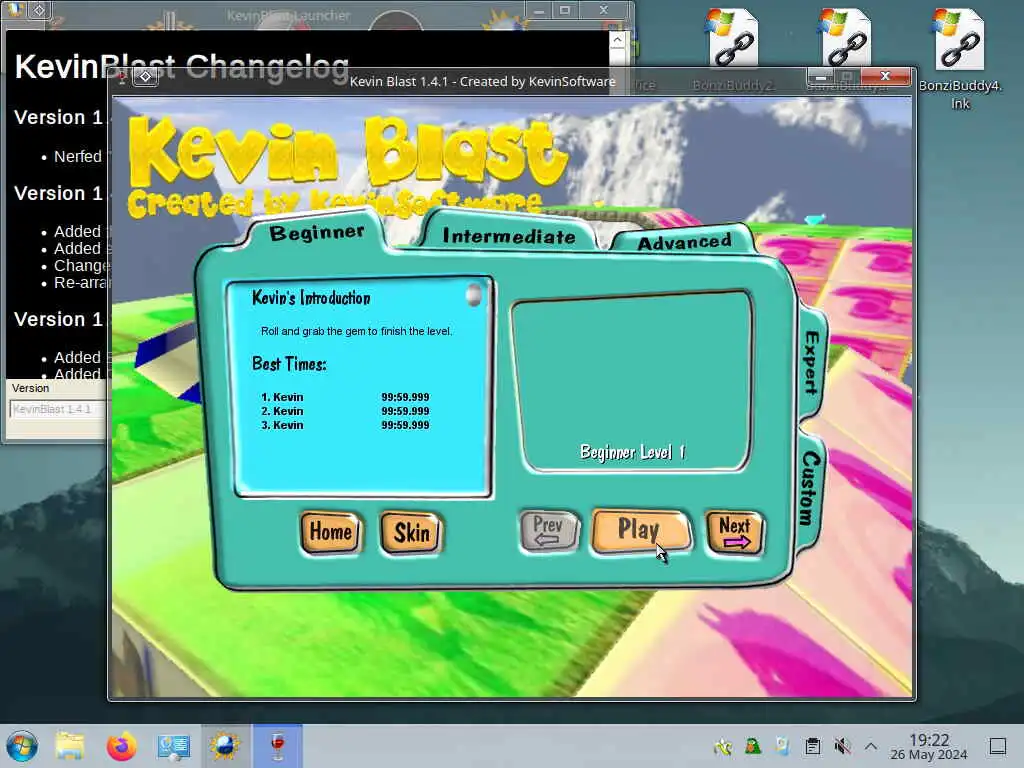Viewport: 1024px width, 768px height.
Task: Click the "3. Kevin" best time row
Action: click(345, 425)
